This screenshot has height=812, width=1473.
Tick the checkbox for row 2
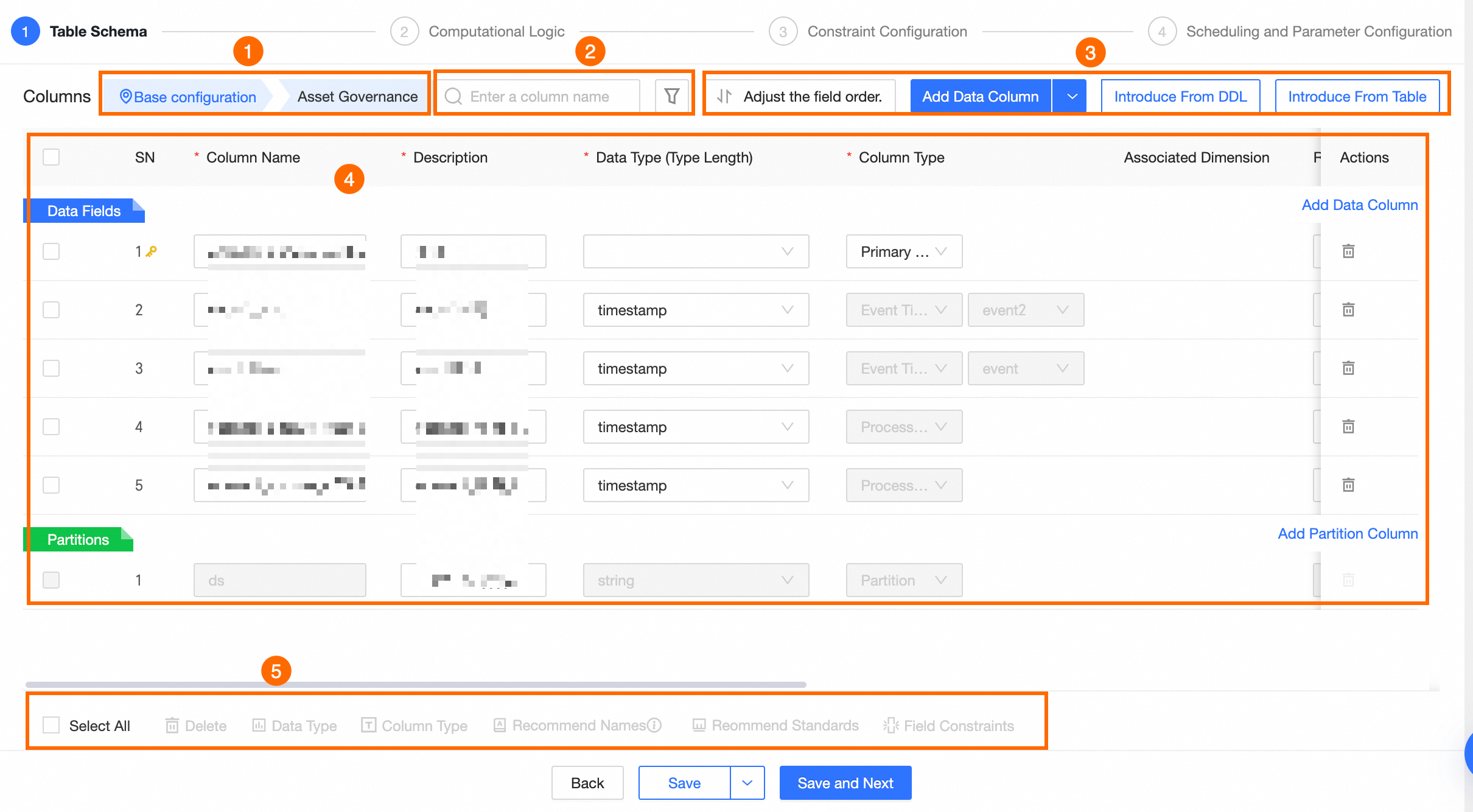(x=51, y=309)
